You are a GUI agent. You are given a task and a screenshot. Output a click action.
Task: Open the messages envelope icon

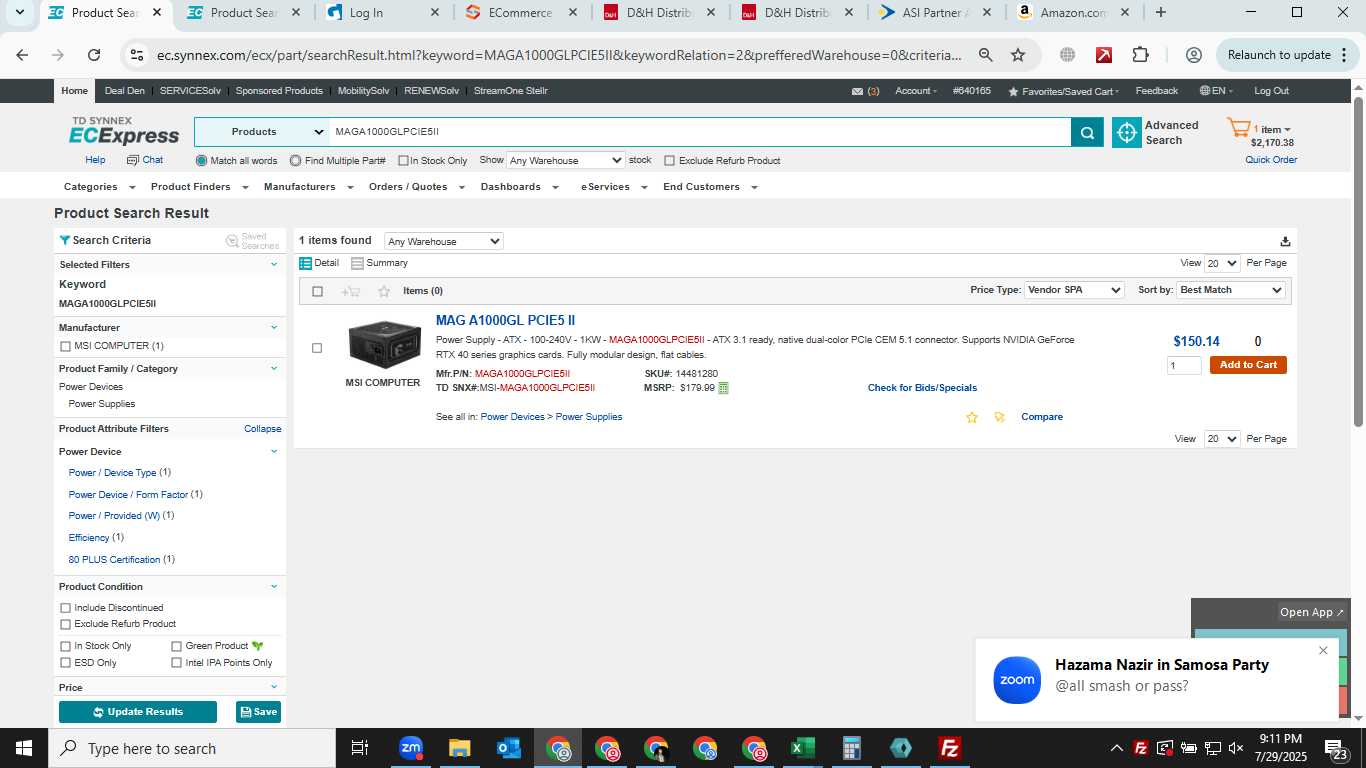pos(857,91)
